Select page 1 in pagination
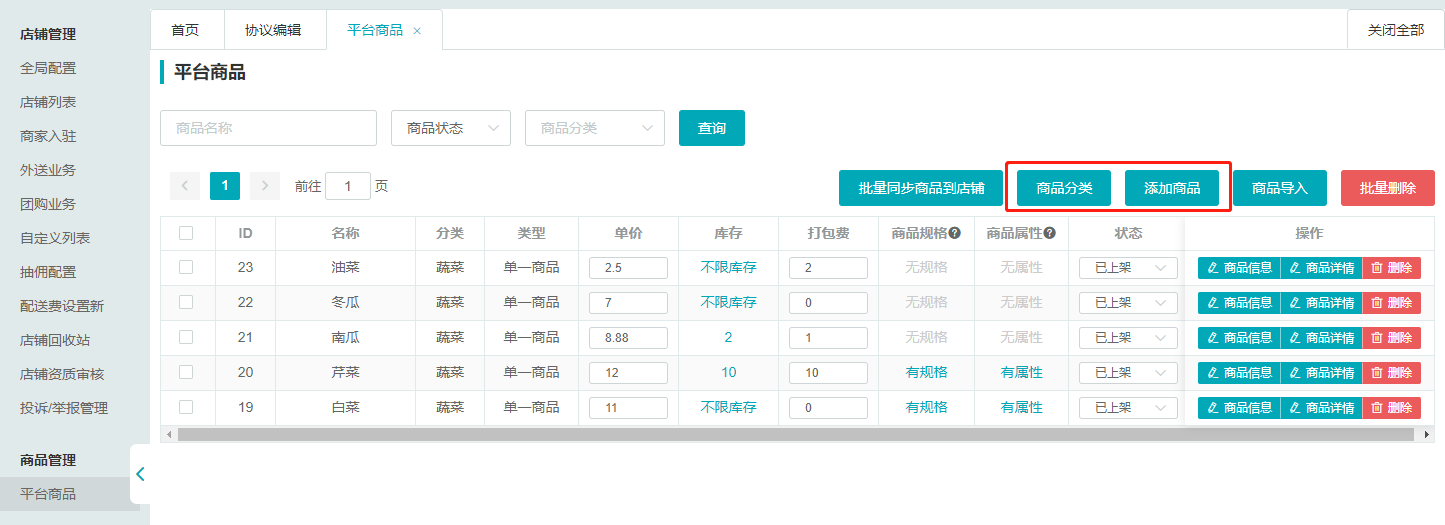This screenshot has width=1445, height=525. (x=225, y=186)
